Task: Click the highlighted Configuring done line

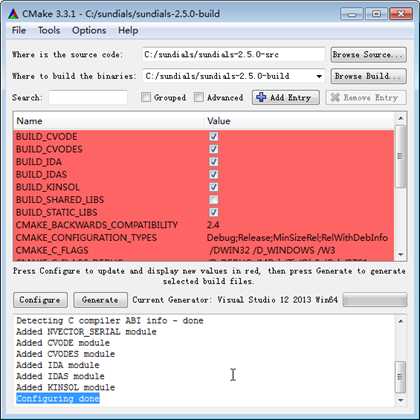Action: point(58,398)
